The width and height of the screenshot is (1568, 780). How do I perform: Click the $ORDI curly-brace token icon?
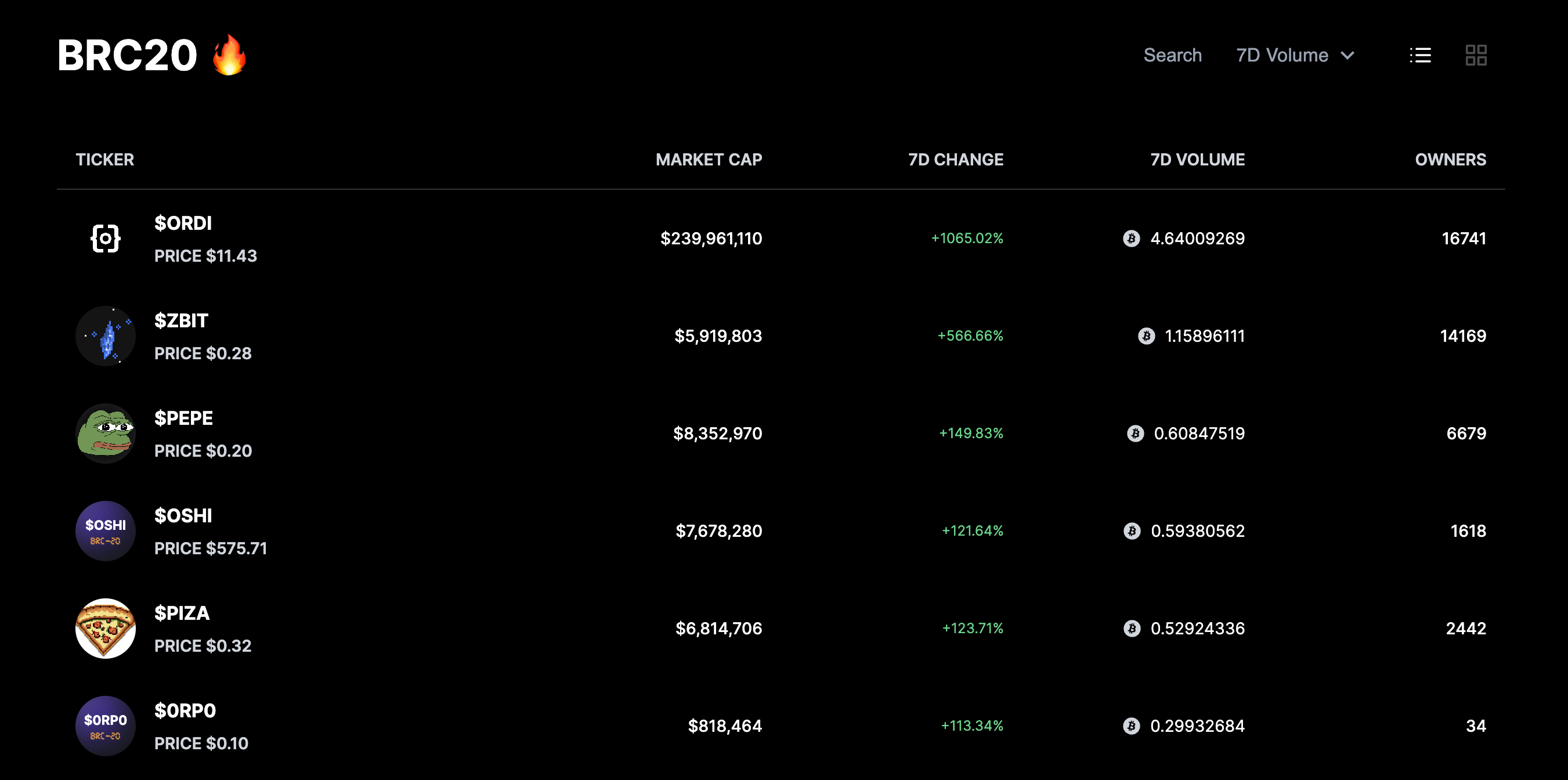[x=105, y=238]
